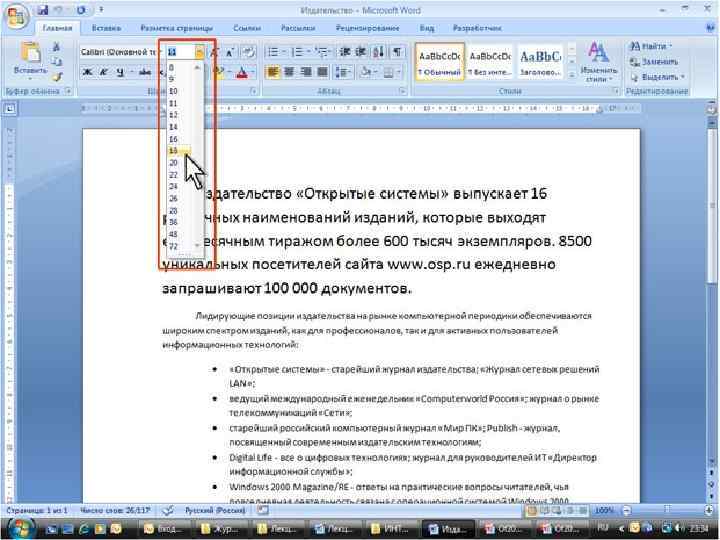
Task: Cut selection with scissors icon
Action: (x=56, y=47)
